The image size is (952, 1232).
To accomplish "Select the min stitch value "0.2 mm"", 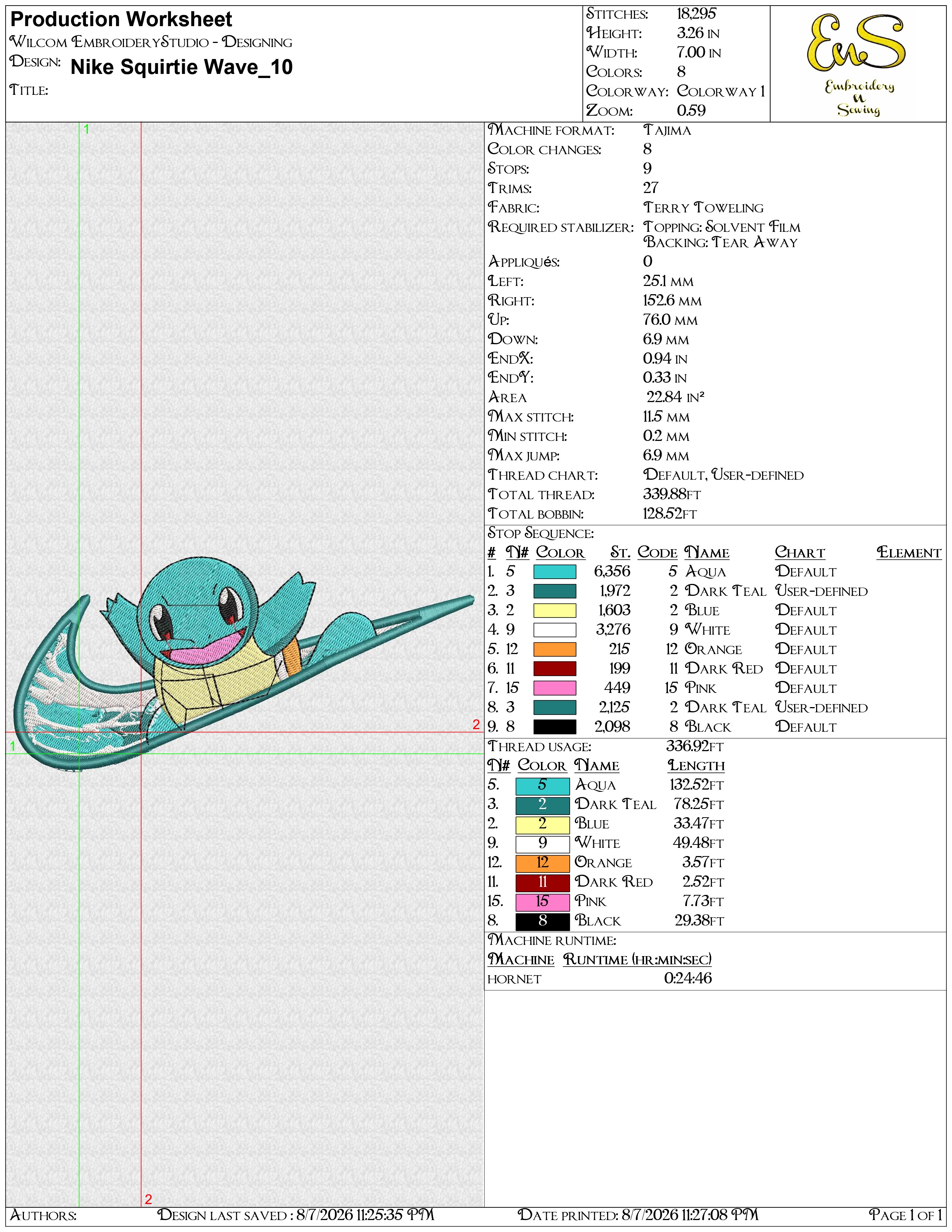I will click(x=666, y=436).
